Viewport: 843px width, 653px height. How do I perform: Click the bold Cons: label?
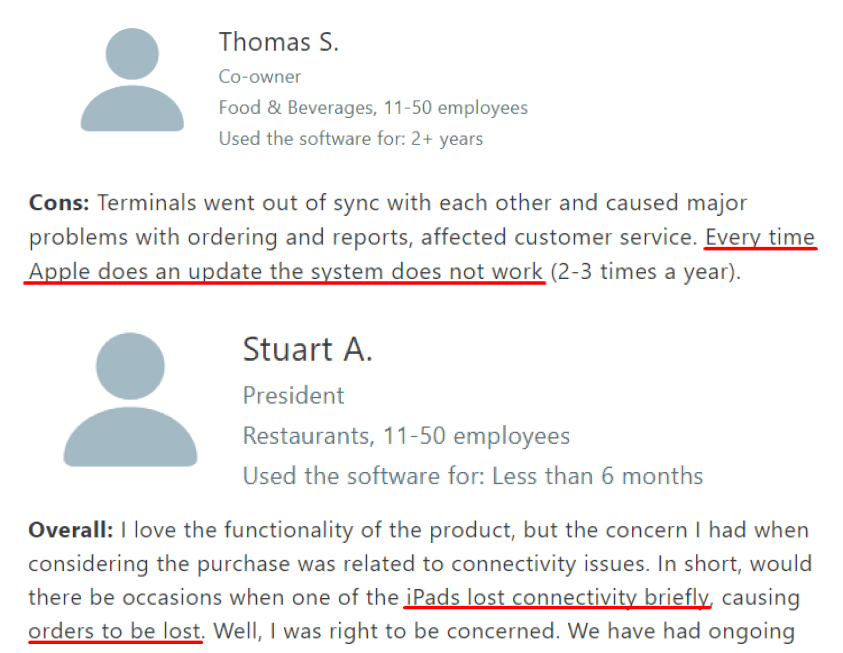(x=59, y=204)
